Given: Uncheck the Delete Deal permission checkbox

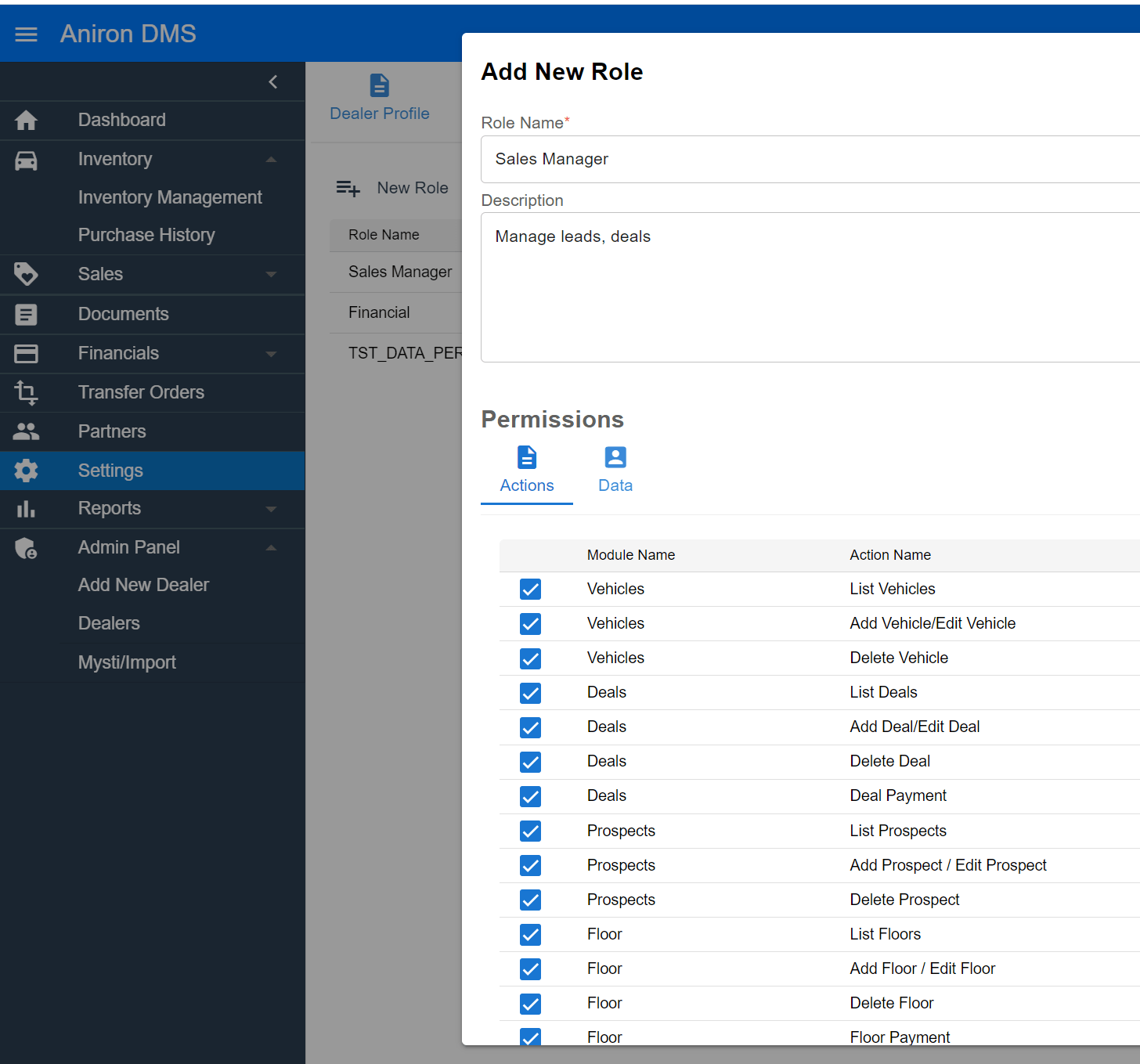Looking at the screenshot, I should click(x=530, y=762).
